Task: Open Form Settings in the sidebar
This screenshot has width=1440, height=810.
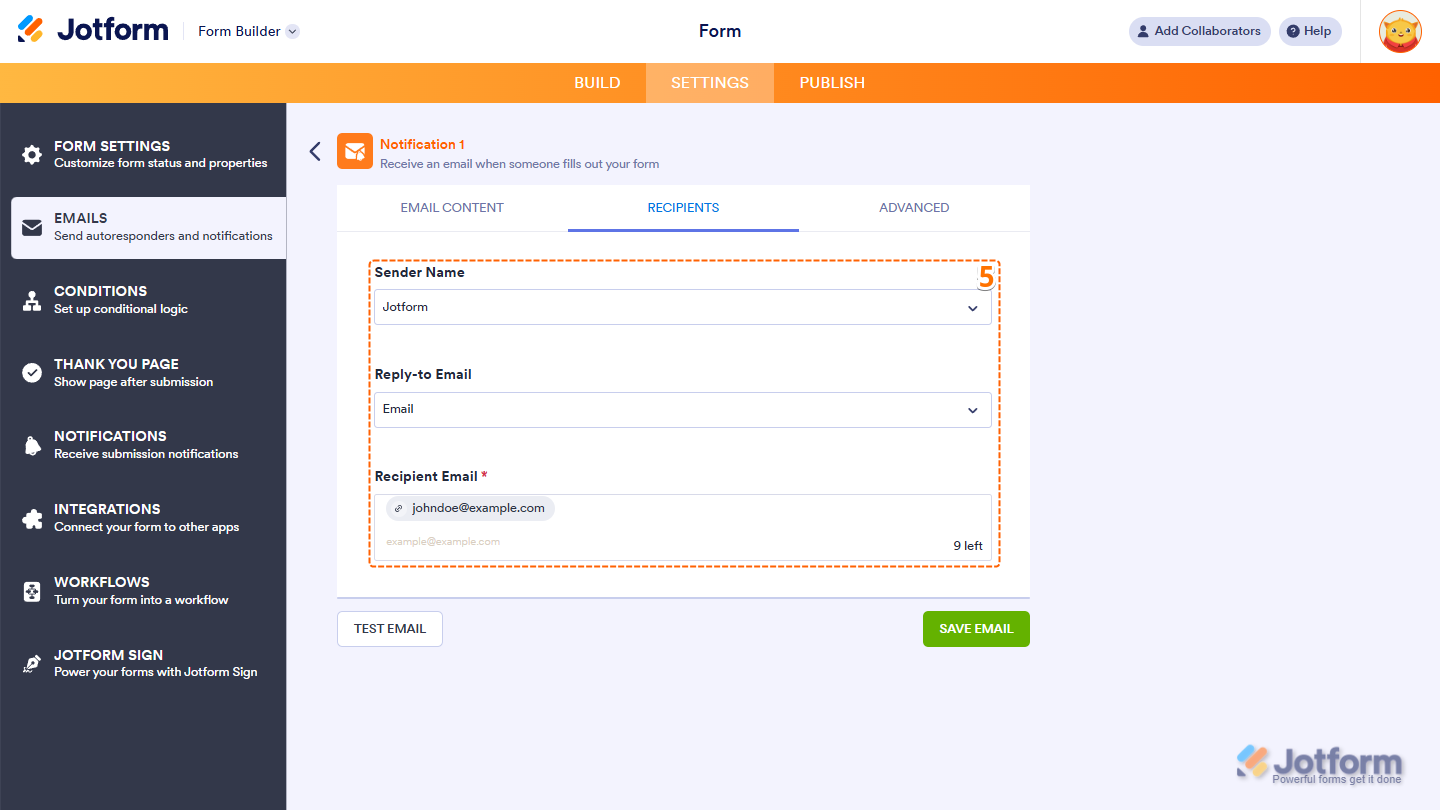Action: [x=112, y=152]
